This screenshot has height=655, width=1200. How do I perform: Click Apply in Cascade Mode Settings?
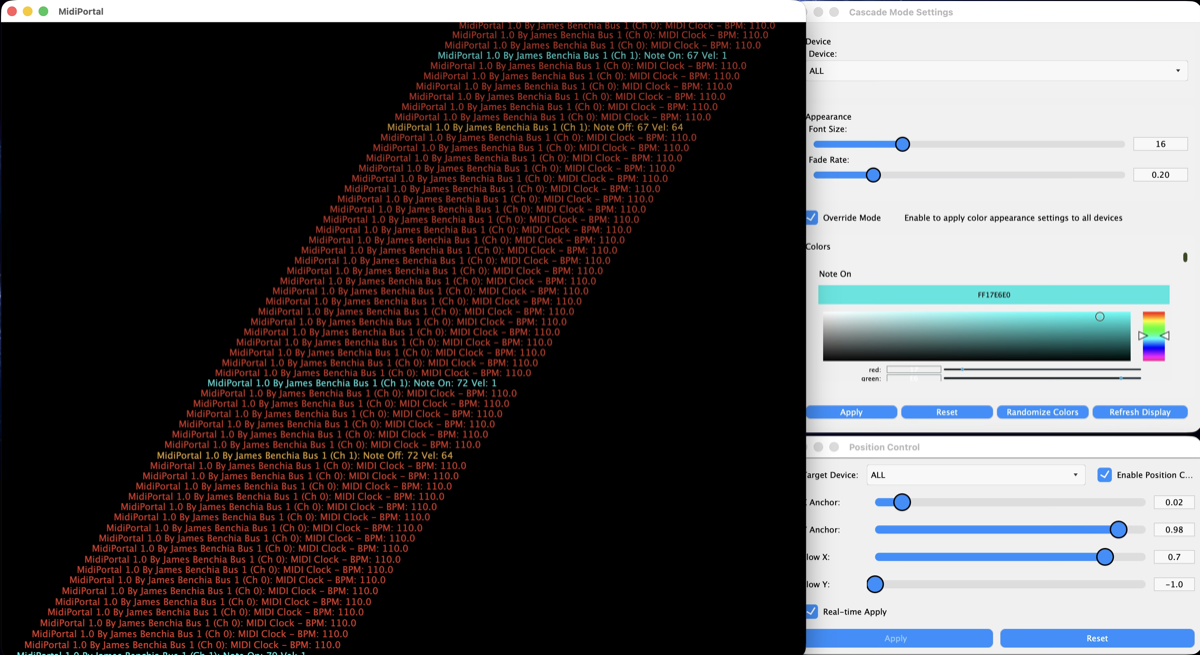(x=851, y=412)
